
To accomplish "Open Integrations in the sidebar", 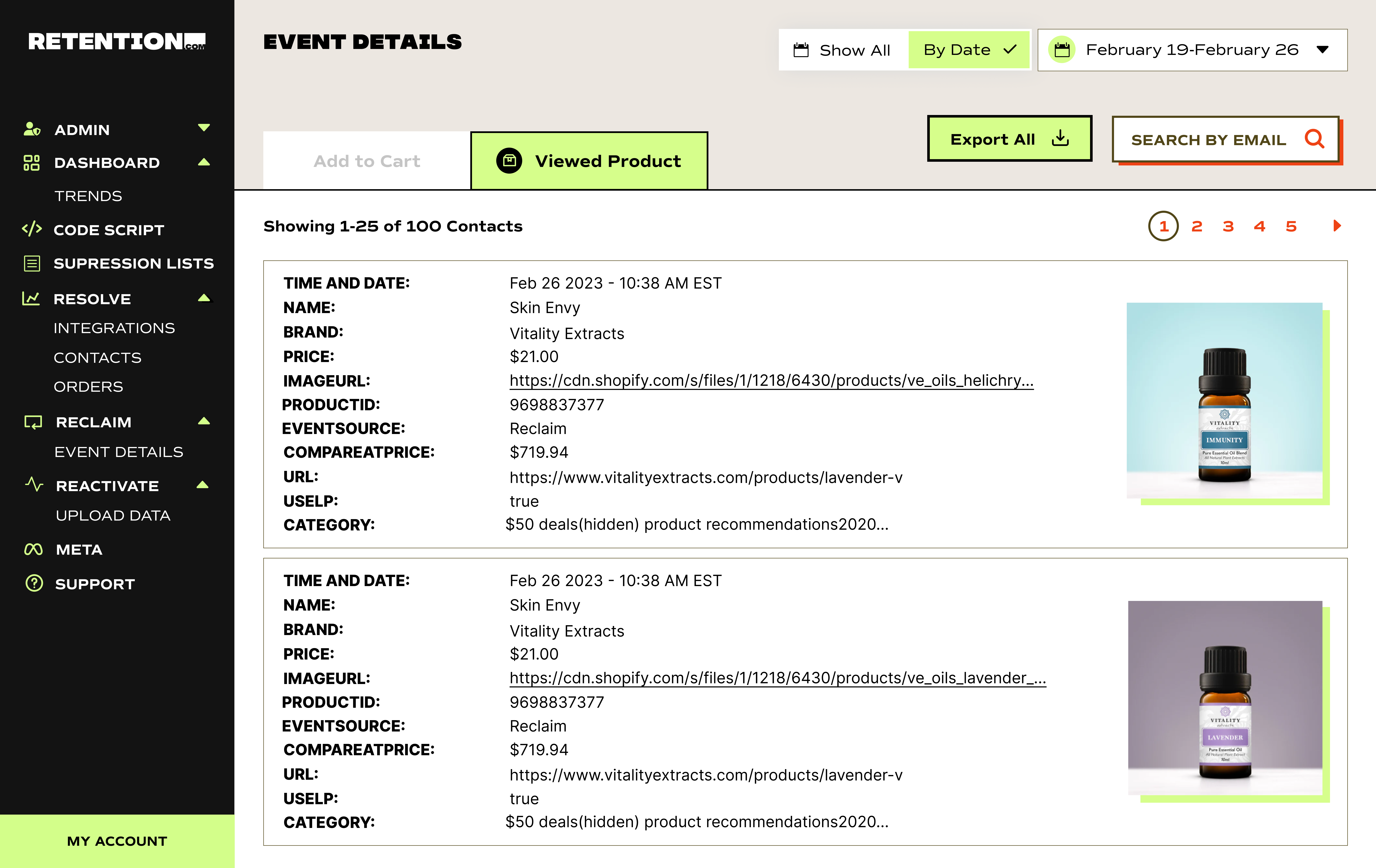I will (x=114, y=328).
